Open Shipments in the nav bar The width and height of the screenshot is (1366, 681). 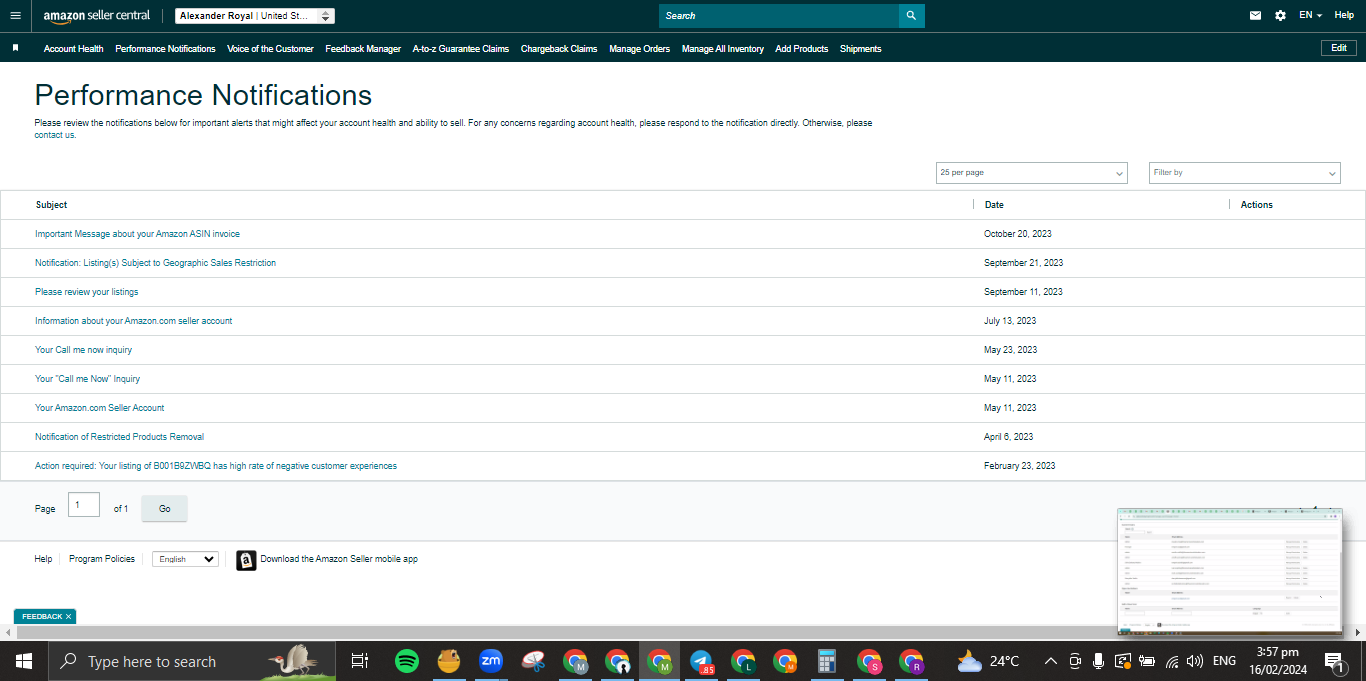(x=861, y=49)
